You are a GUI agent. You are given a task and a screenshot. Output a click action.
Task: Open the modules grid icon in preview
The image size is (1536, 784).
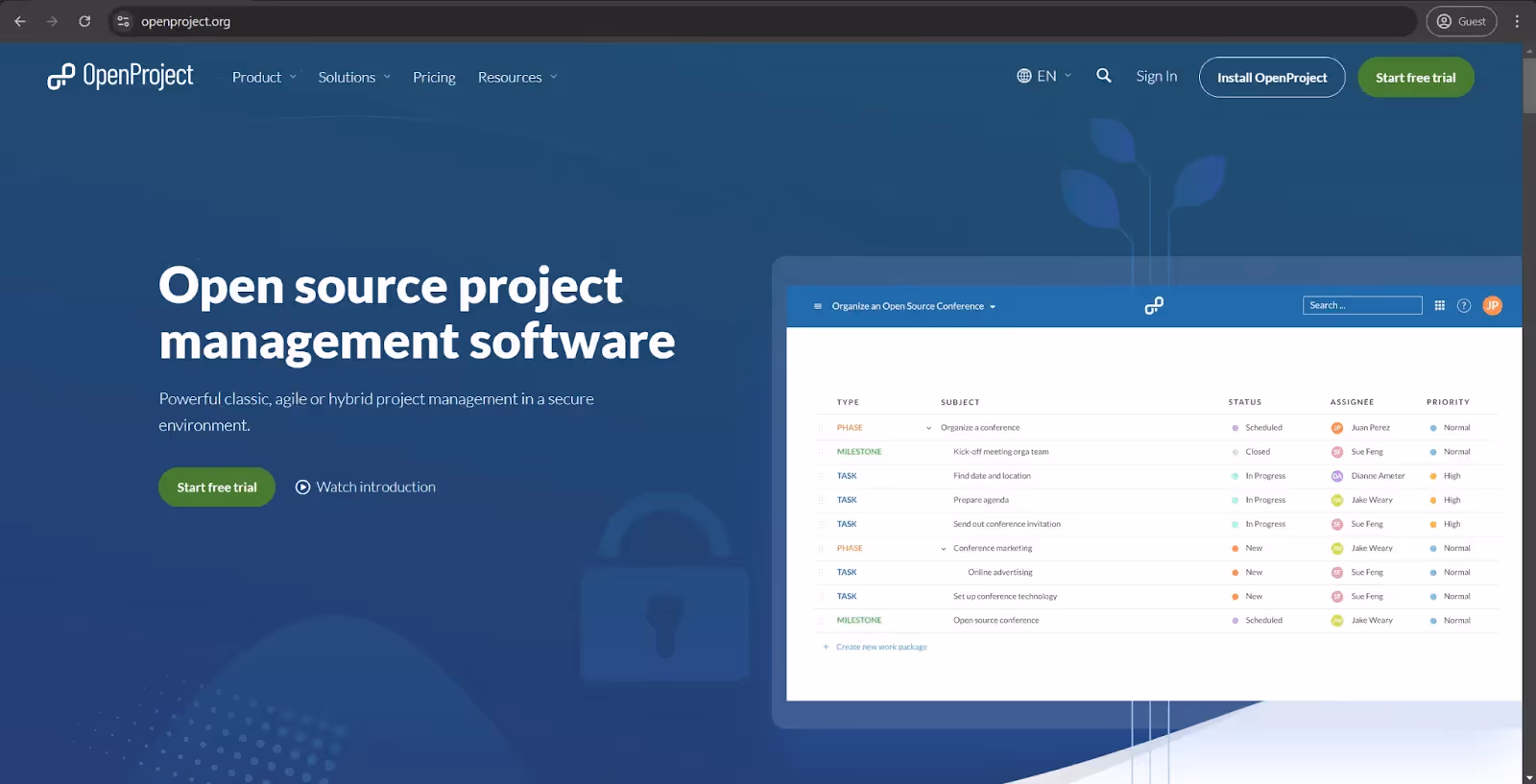[1439, 305]
